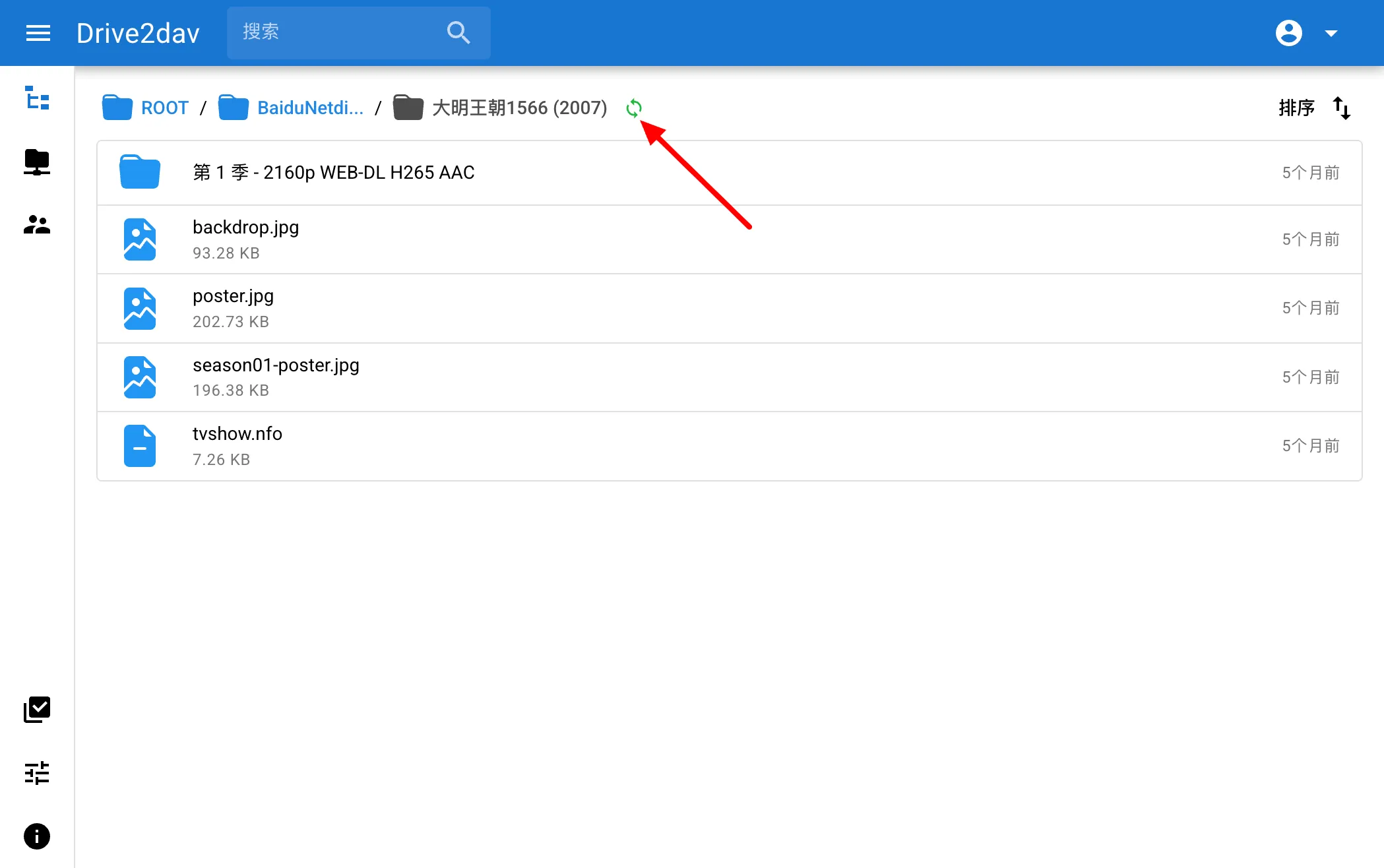Select the backdrop.jpg file
This screenshot has height=868, width=1384.
click(x=730, y=239)
